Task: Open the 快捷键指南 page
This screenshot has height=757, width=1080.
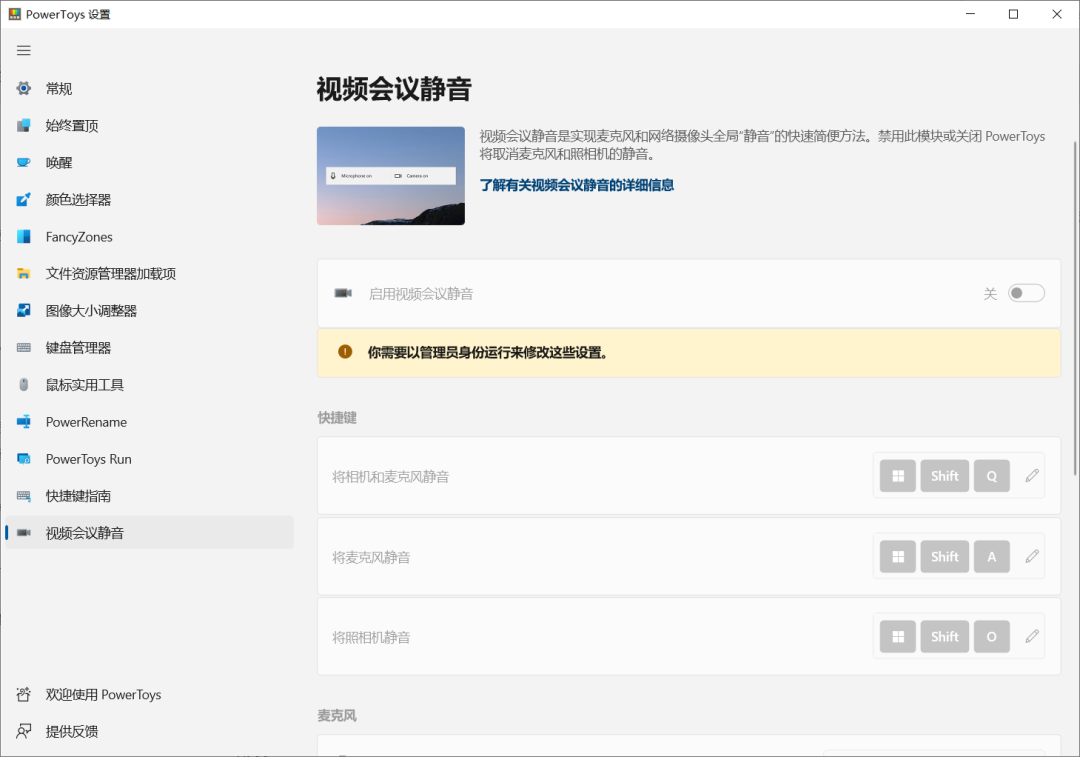Action: coord(78,496)
